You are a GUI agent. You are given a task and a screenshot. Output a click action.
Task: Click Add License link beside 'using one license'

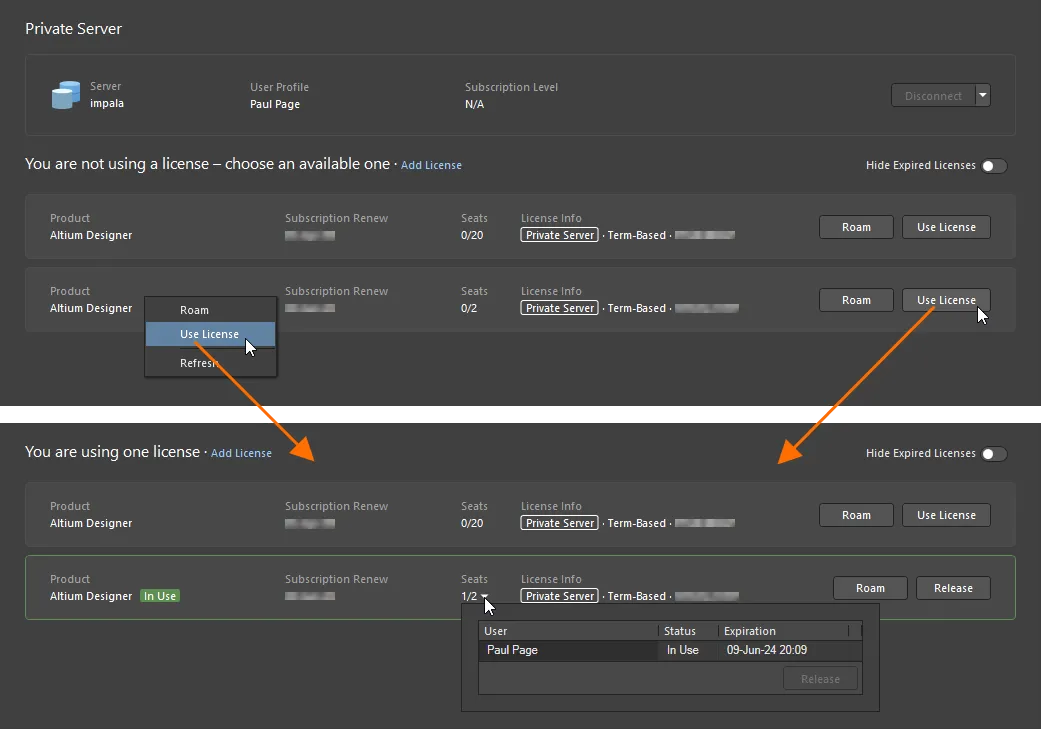pos(241,453)
